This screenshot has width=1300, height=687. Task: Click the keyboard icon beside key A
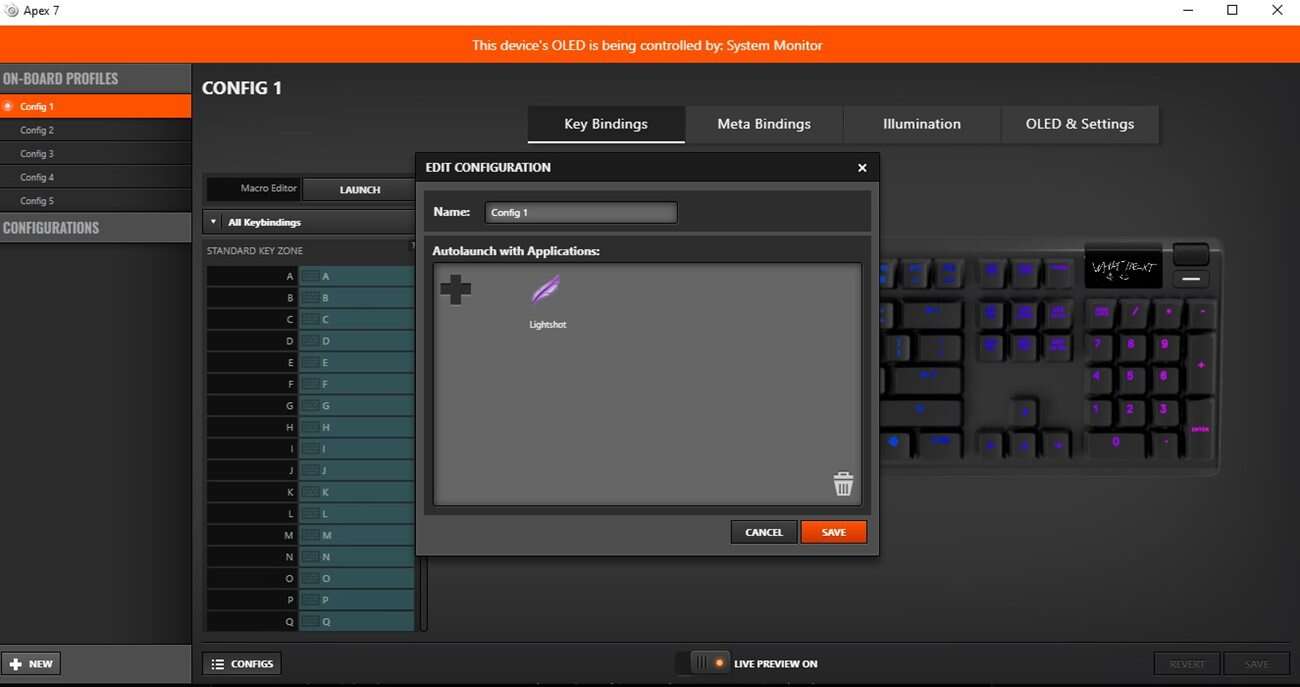point(311,276)
